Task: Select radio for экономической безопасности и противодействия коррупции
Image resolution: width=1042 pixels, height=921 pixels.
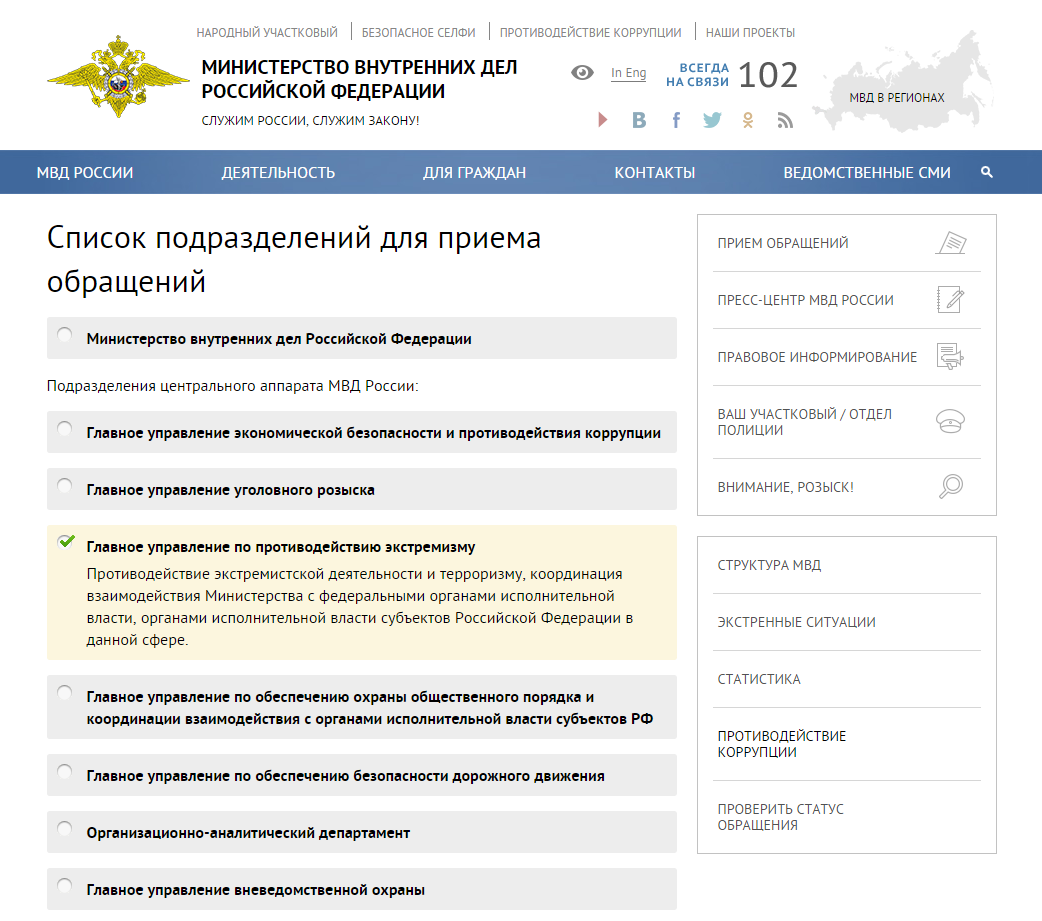Action: click(x=64, y=429)
